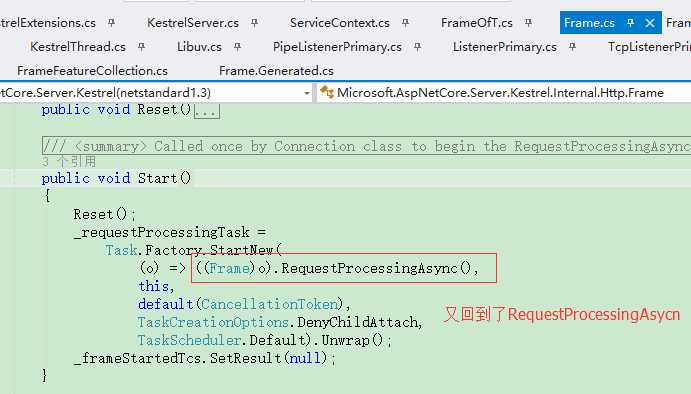The width and height of the screenshot is (691, 394).
Task: Switch to the FrameOfT.cs tab
Action: pyautogui.click(x=477, y=22)
